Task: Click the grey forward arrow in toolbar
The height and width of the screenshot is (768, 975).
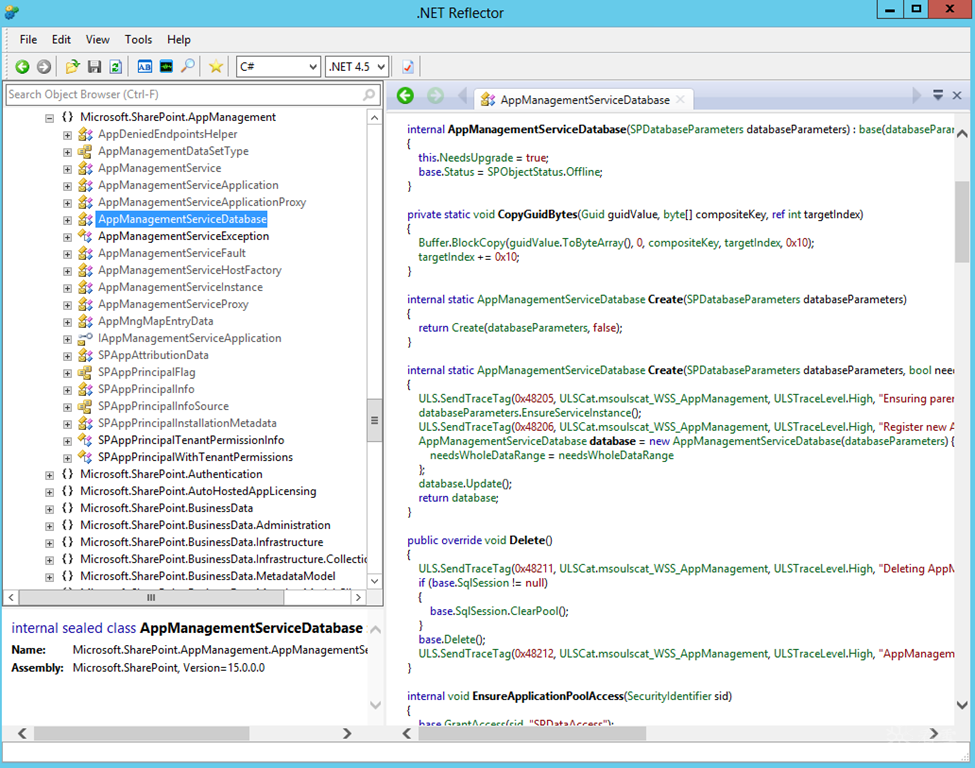Action: point(44,67)
